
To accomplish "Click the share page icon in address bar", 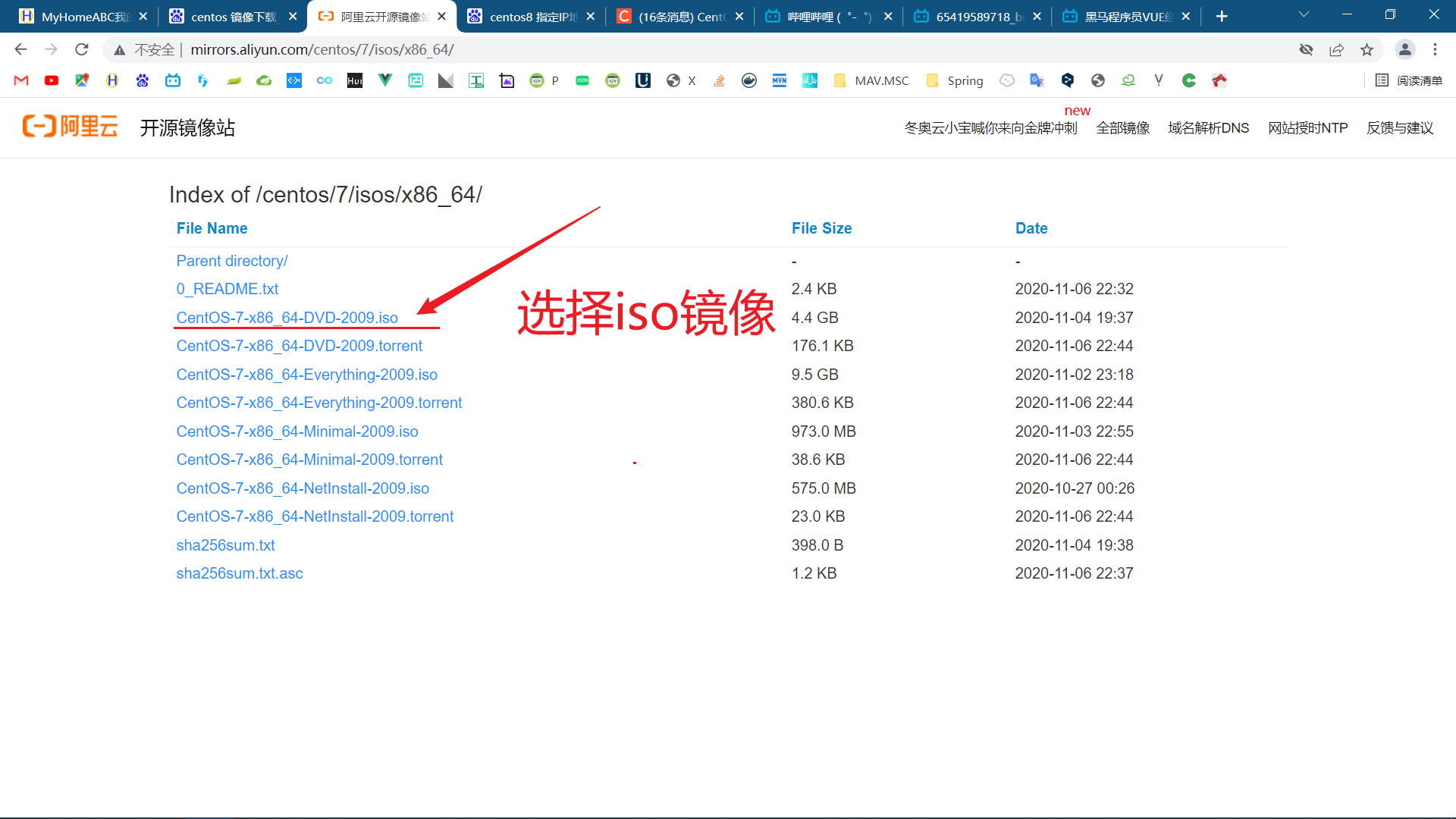I will [x=1336, y=49].
